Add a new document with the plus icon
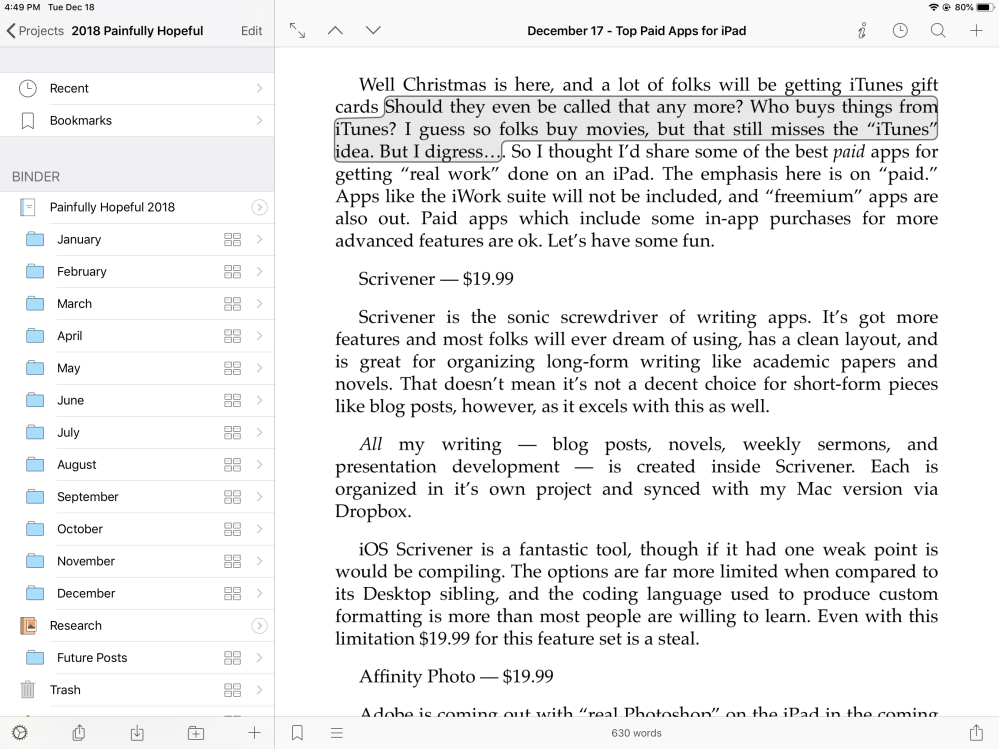Screen dimensions: 999x749 pos(975,30)
